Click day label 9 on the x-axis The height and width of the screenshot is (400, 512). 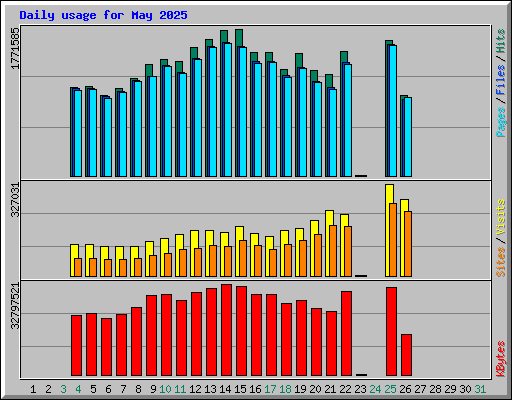(x=153, y=389)
